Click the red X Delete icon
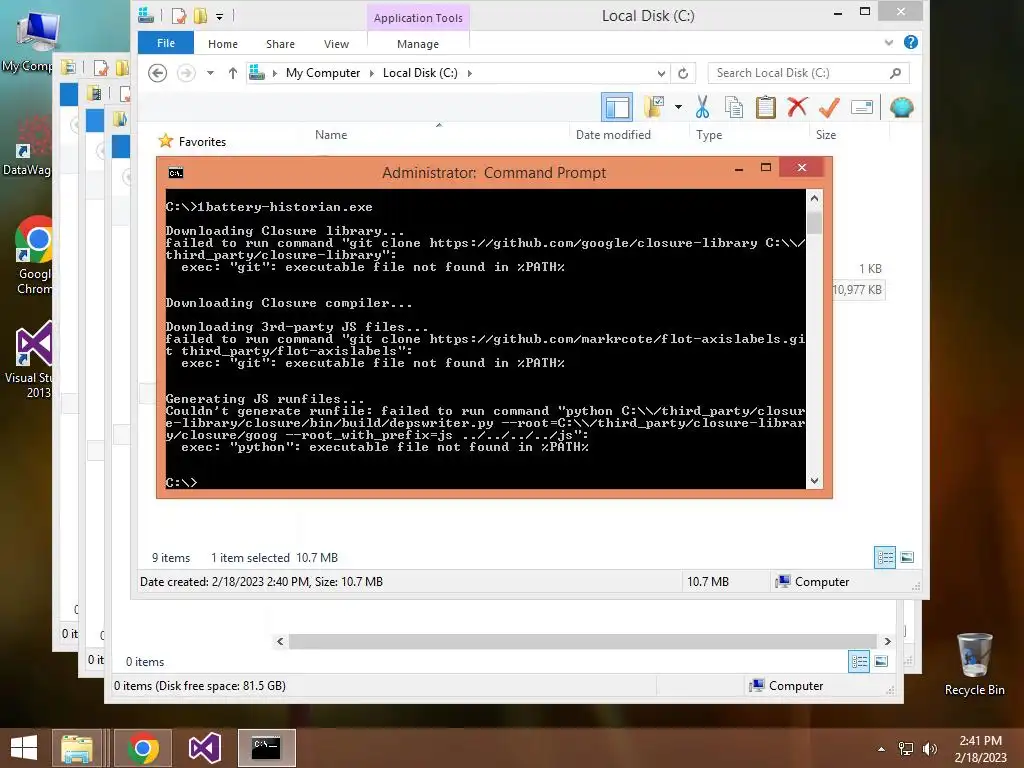The width and height of the screenshot is (1024, 768). 797,107
